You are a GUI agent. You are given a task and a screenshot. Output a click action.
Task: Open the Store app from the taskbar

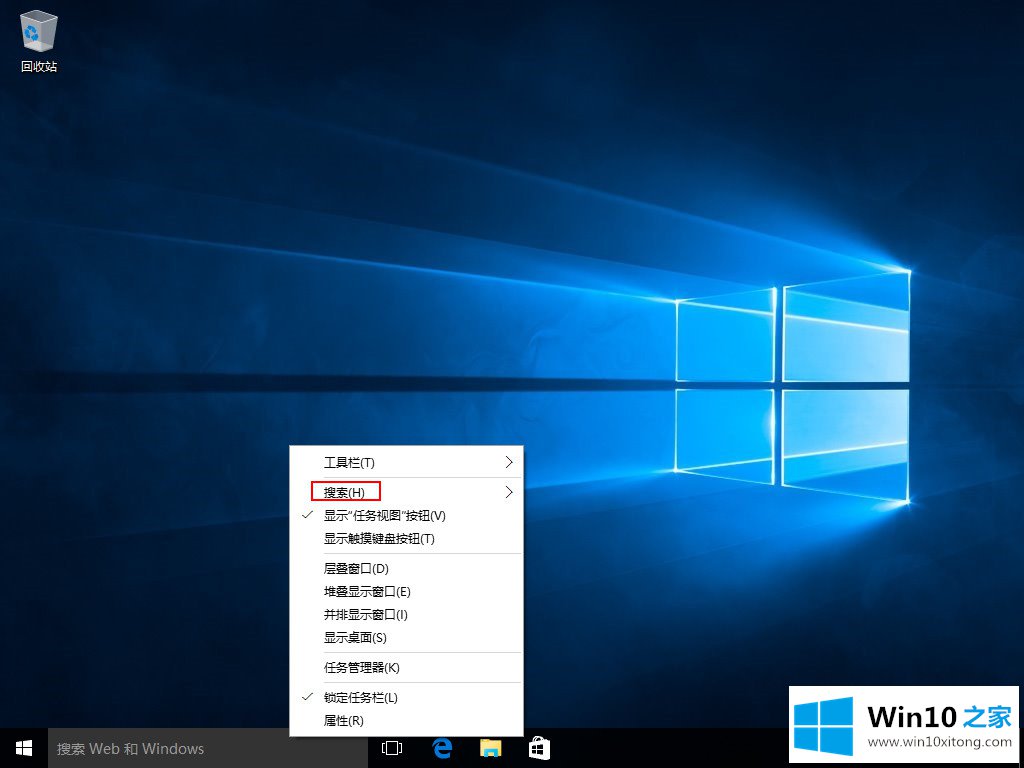point(539,748)
